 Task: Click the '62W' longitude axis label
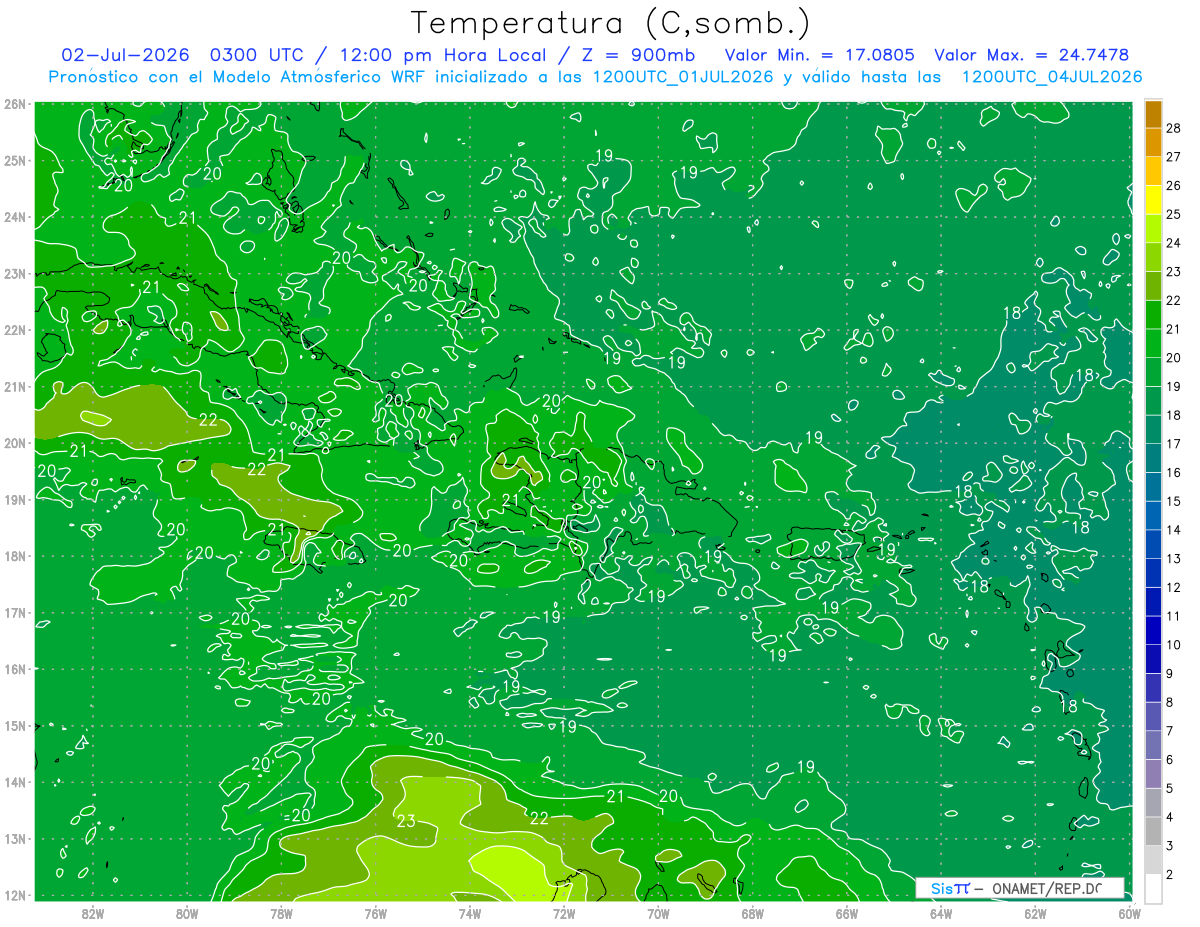coord(1035,913)
